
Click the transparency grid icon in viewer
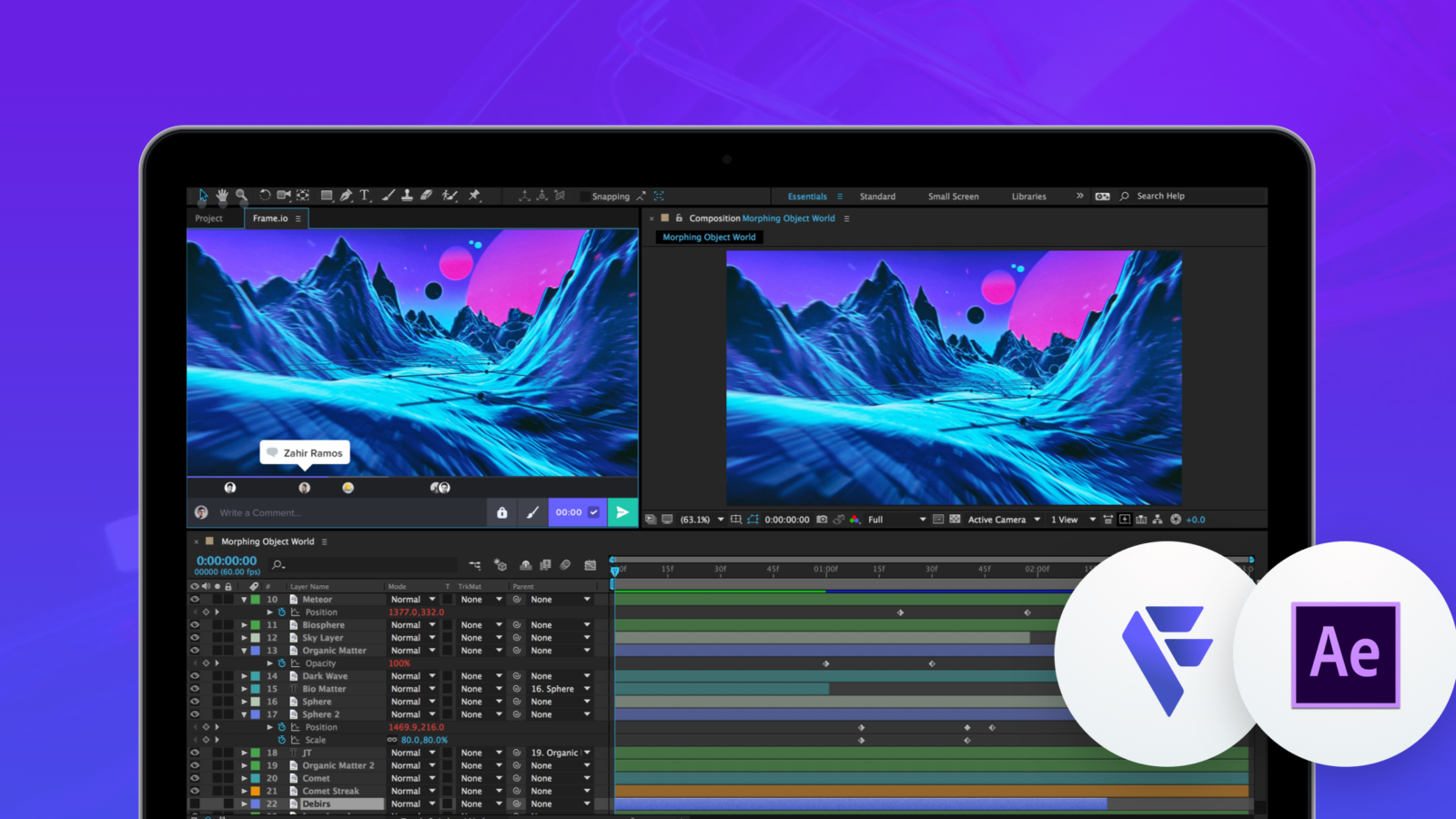955,520
